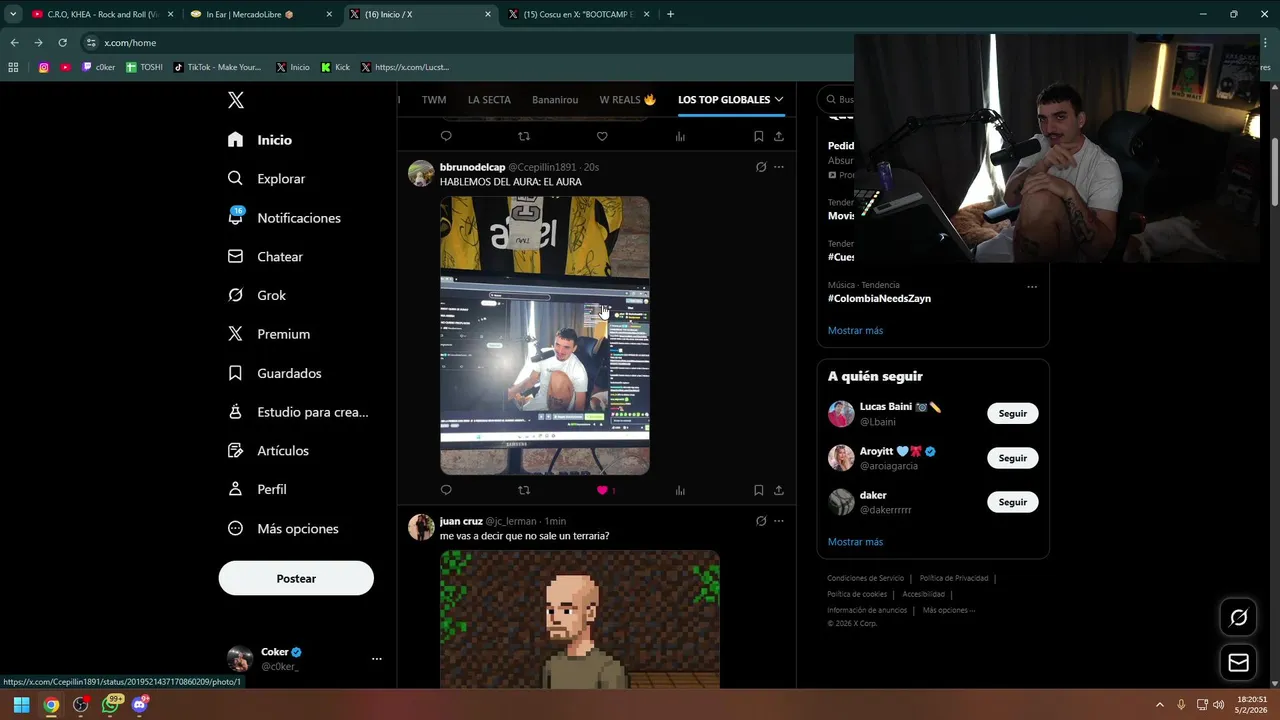Screen dimensions: 1280x720
Task: Click Mostrar más under the trends
Action: point(855,331)
